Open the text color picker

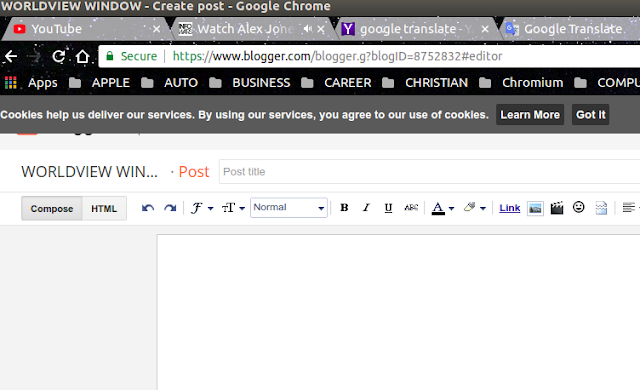443,208
